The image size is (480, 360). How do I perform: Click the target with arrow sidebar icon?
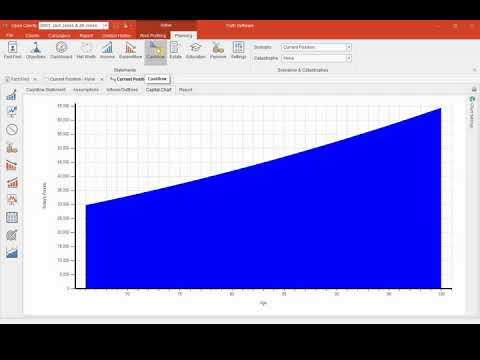12,235
